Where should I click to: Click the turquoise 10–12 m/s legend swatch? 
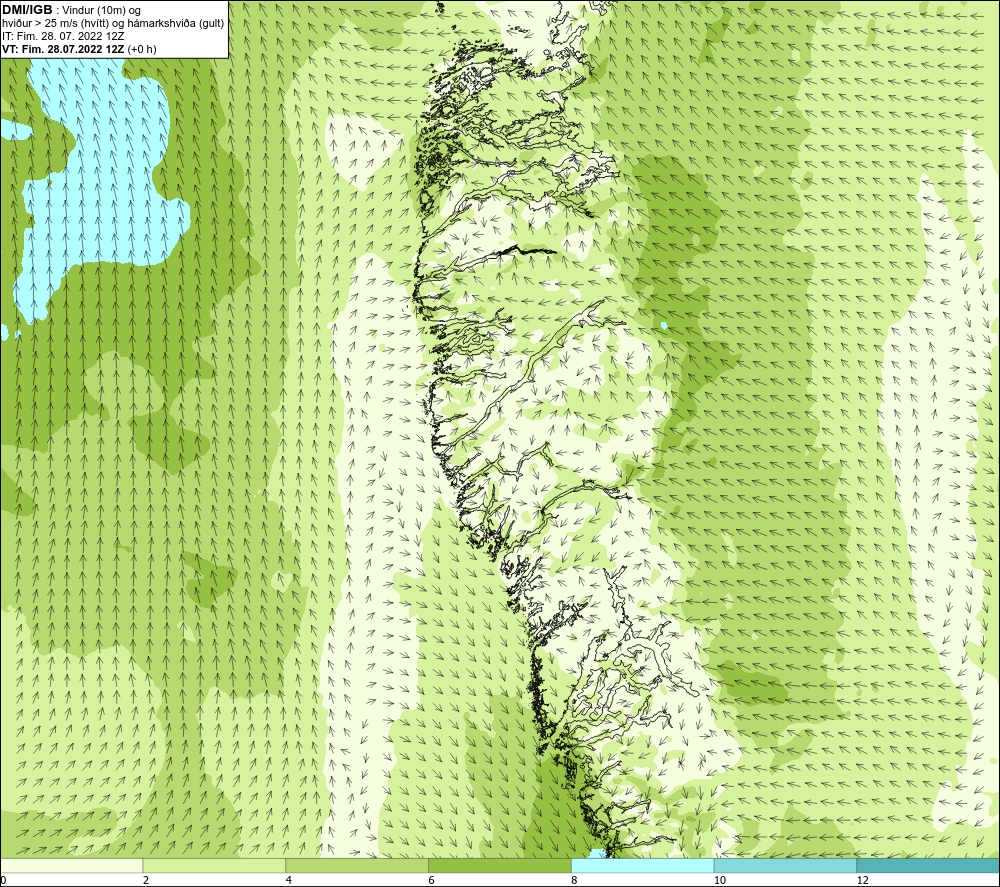coord(786,865)
